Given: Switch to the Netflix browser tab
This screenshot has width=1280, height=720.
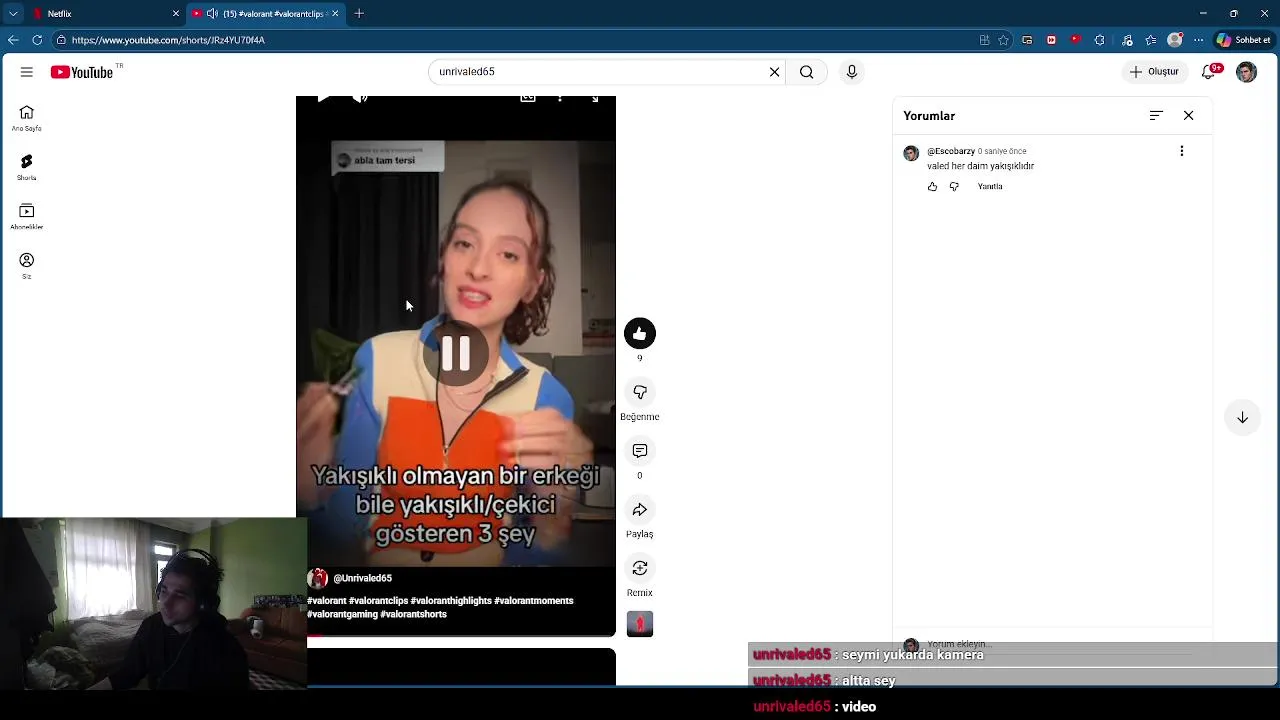Looking at the screenshot, I should coord(105,14).
